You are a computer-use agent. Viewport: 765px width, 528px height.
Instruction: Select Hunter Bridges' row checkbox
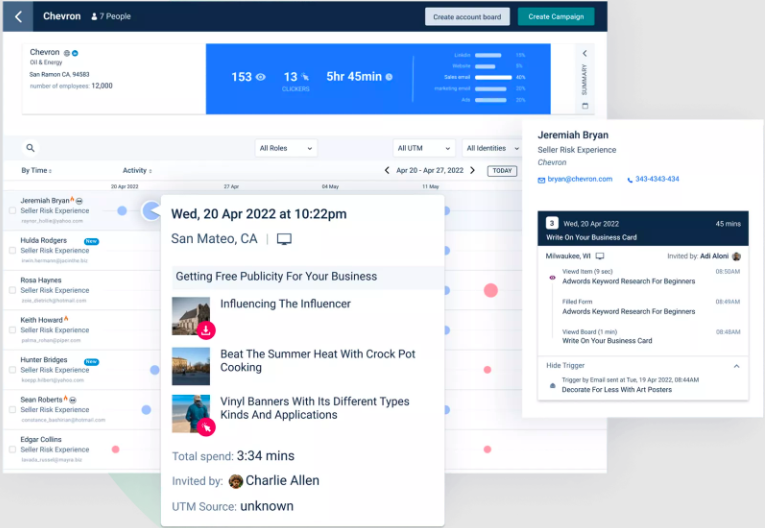click(x=12, y=369)
